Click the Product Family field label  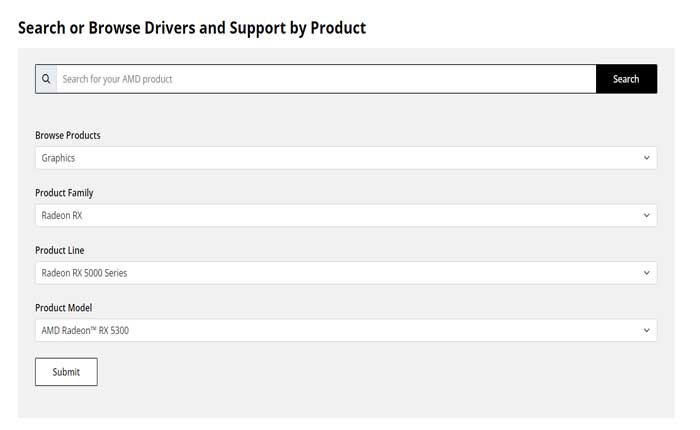pyautogui.click(x=64, y=193)
